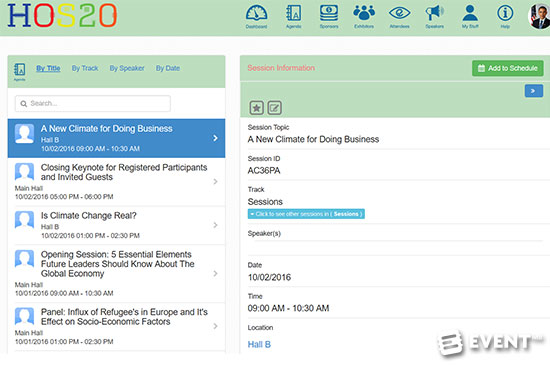The image size is (550, 365).
Task: Open Hall B location link
Action: click(259, 345)
